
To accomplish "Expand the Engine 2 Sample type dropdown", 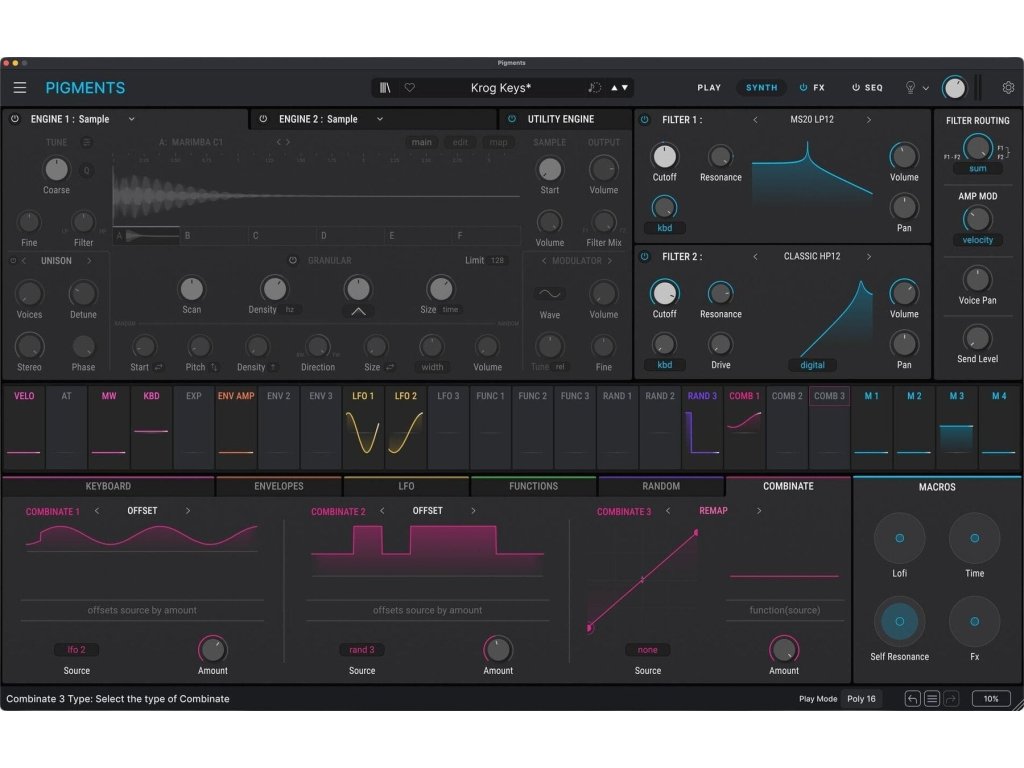I will coord(380,119).
